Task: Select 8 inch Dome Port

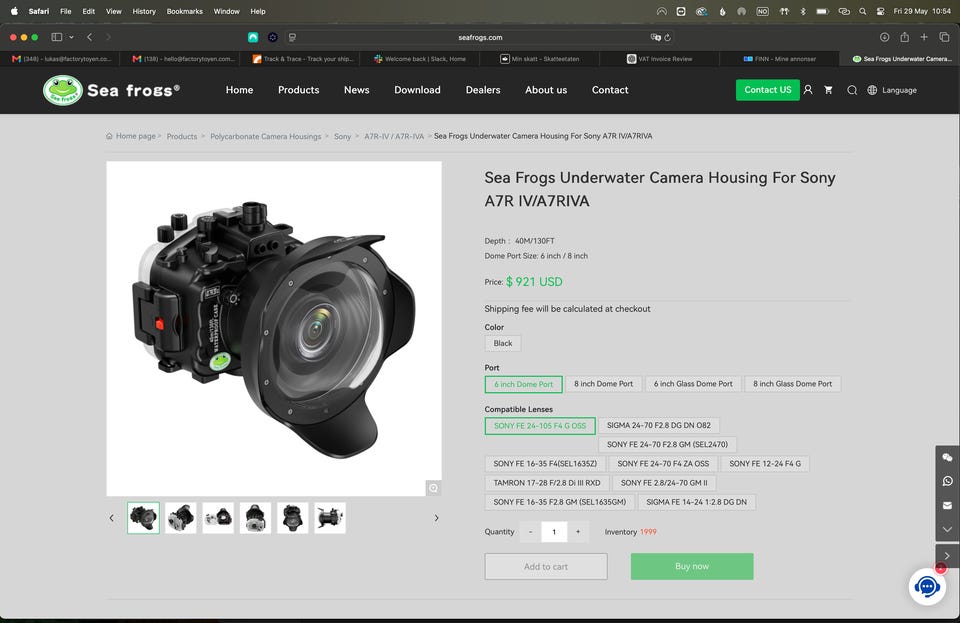Action: 603,384
